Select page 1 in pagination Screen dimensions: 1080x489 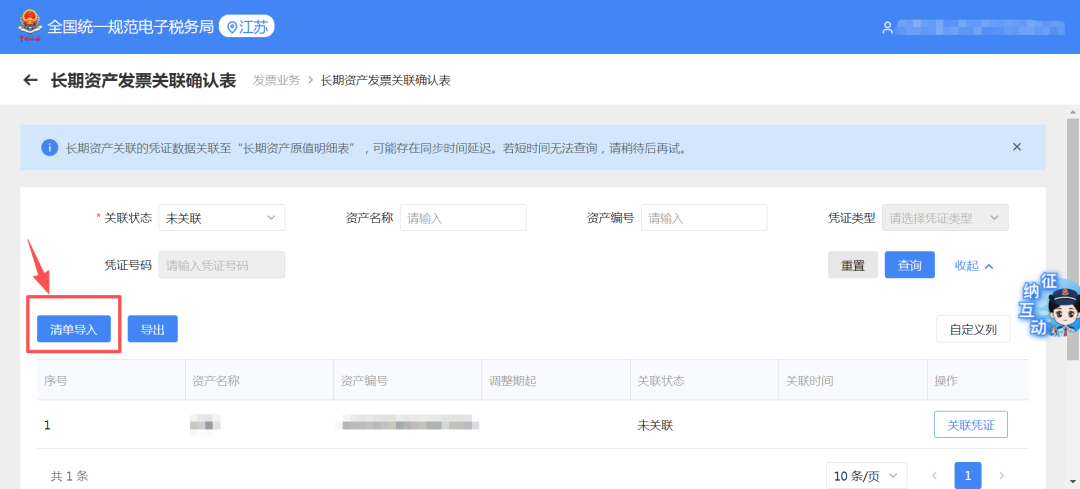pos(968,475)
